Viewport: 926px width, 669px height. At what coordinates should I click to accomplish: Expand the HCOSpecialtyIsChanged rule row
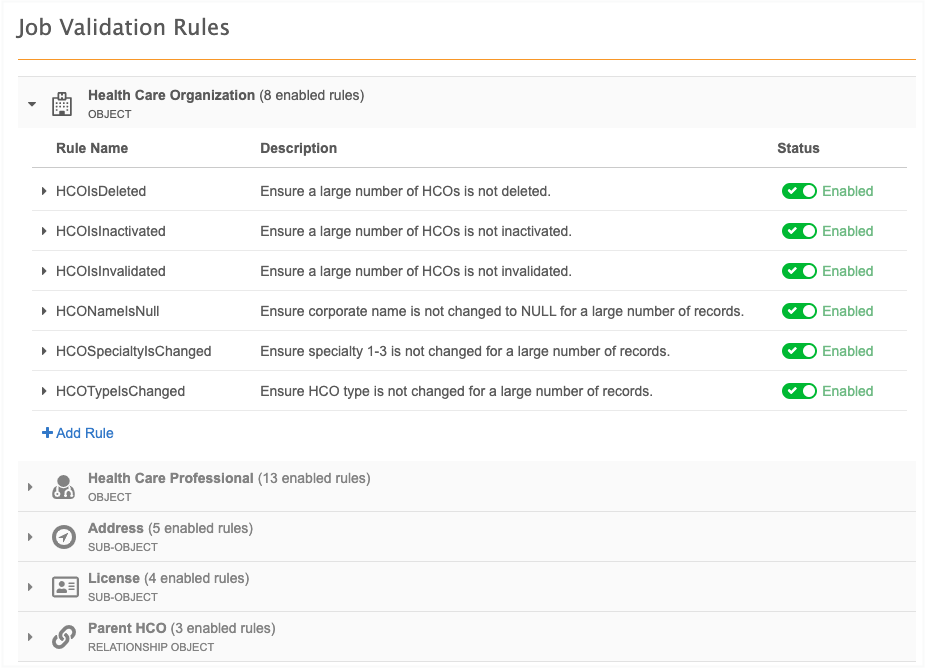tap(44, 351)
